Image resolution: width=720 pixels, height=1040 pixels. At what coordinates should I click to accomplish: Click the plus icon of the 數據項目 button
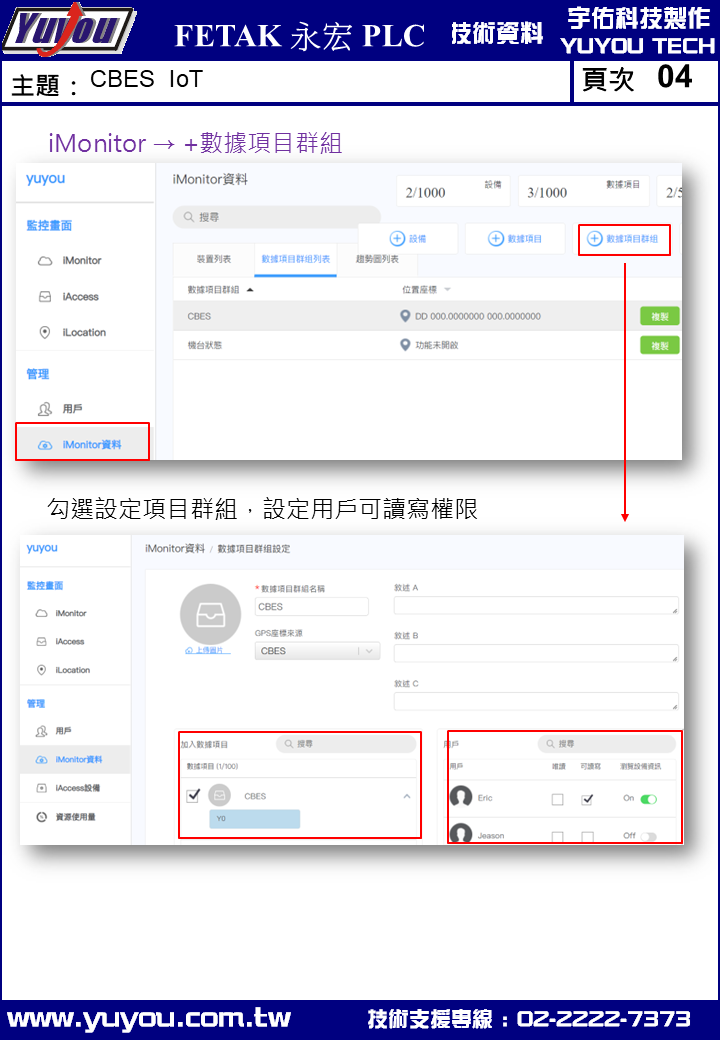[496, 239]
